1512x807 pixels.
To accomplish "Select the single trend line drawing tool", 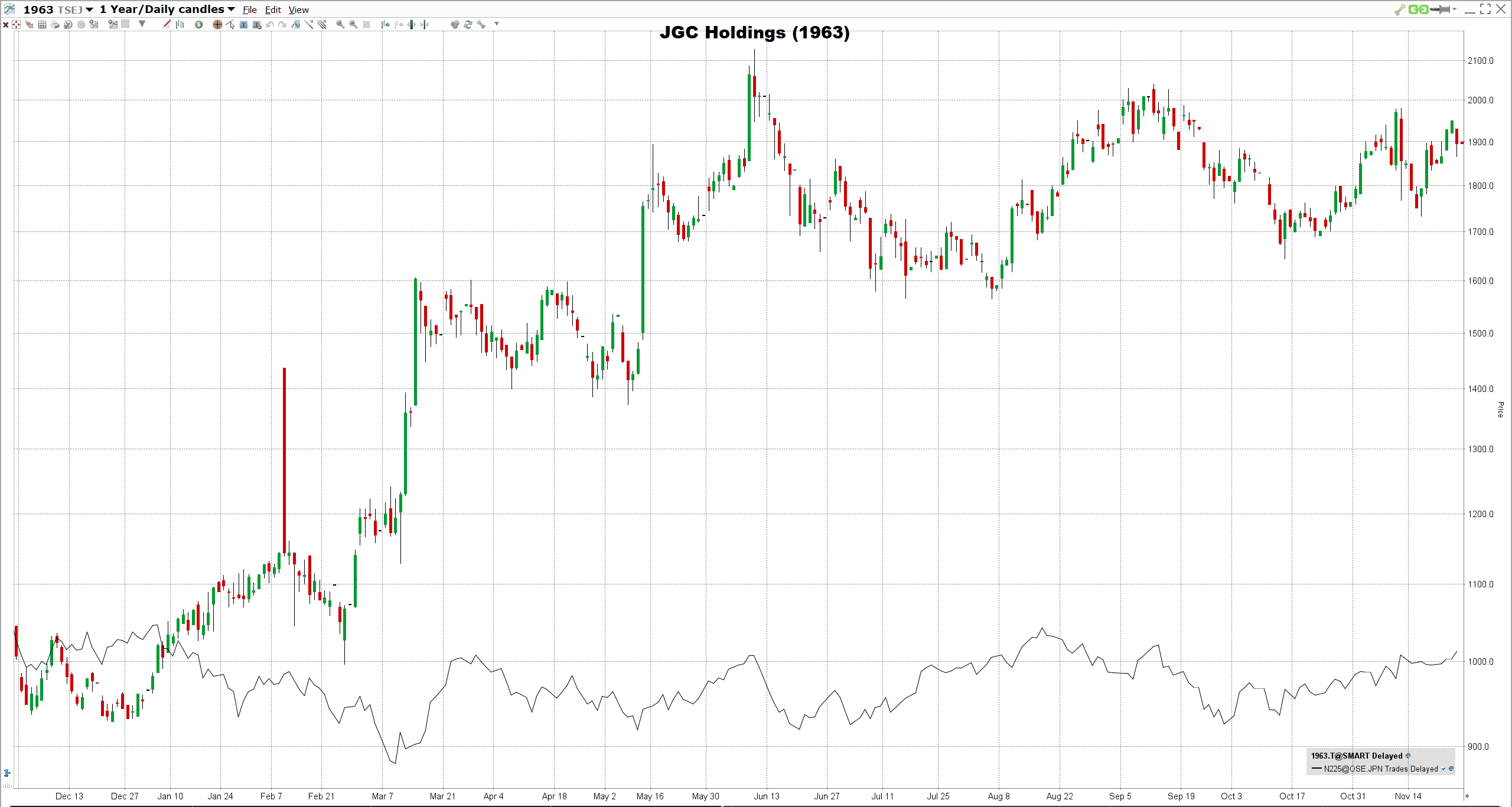I will coord(309,24).
